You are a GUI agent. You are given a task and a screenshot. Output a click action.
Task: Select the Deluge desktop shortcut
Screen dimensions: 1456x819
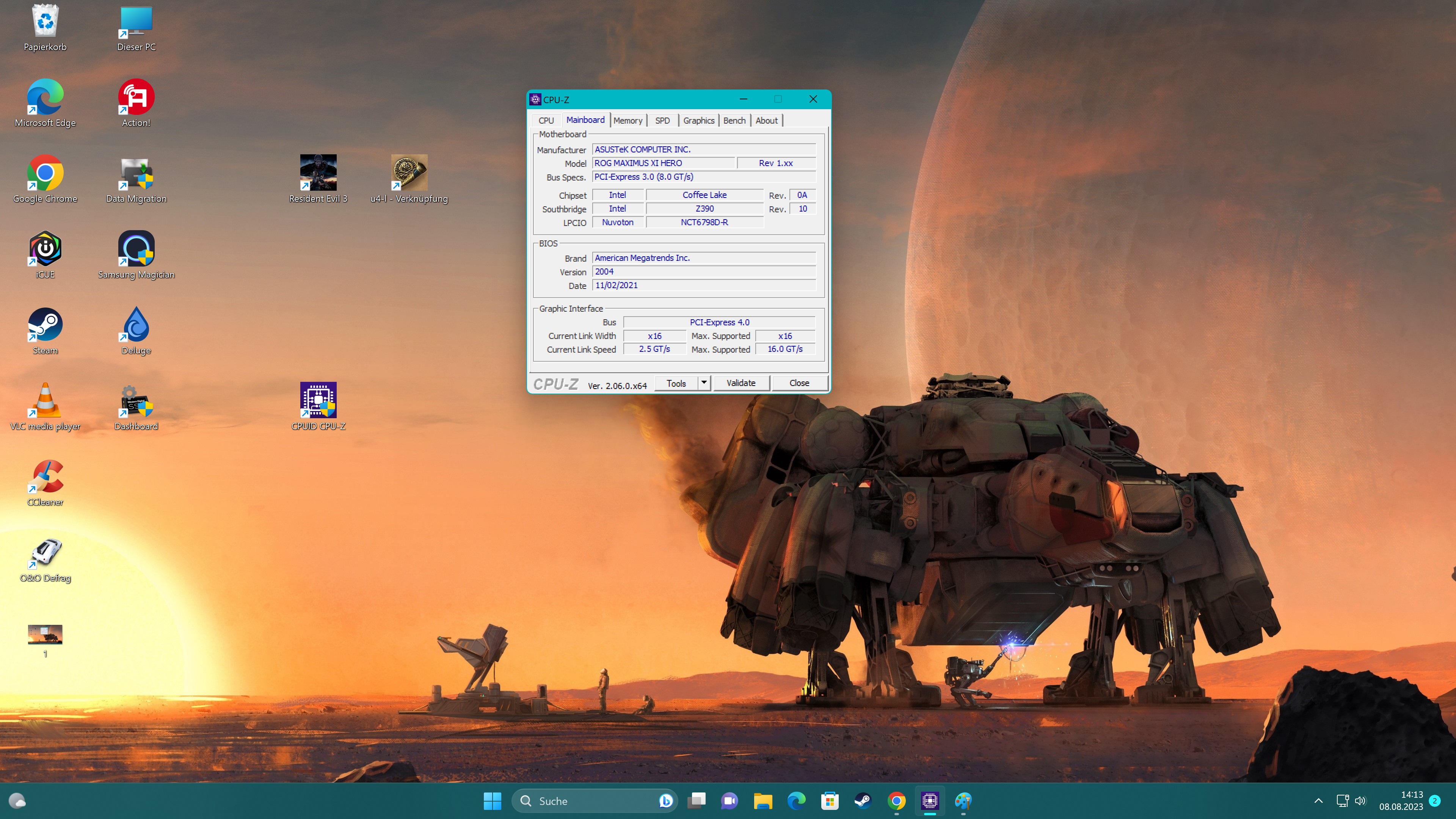[x=136, y=325]
